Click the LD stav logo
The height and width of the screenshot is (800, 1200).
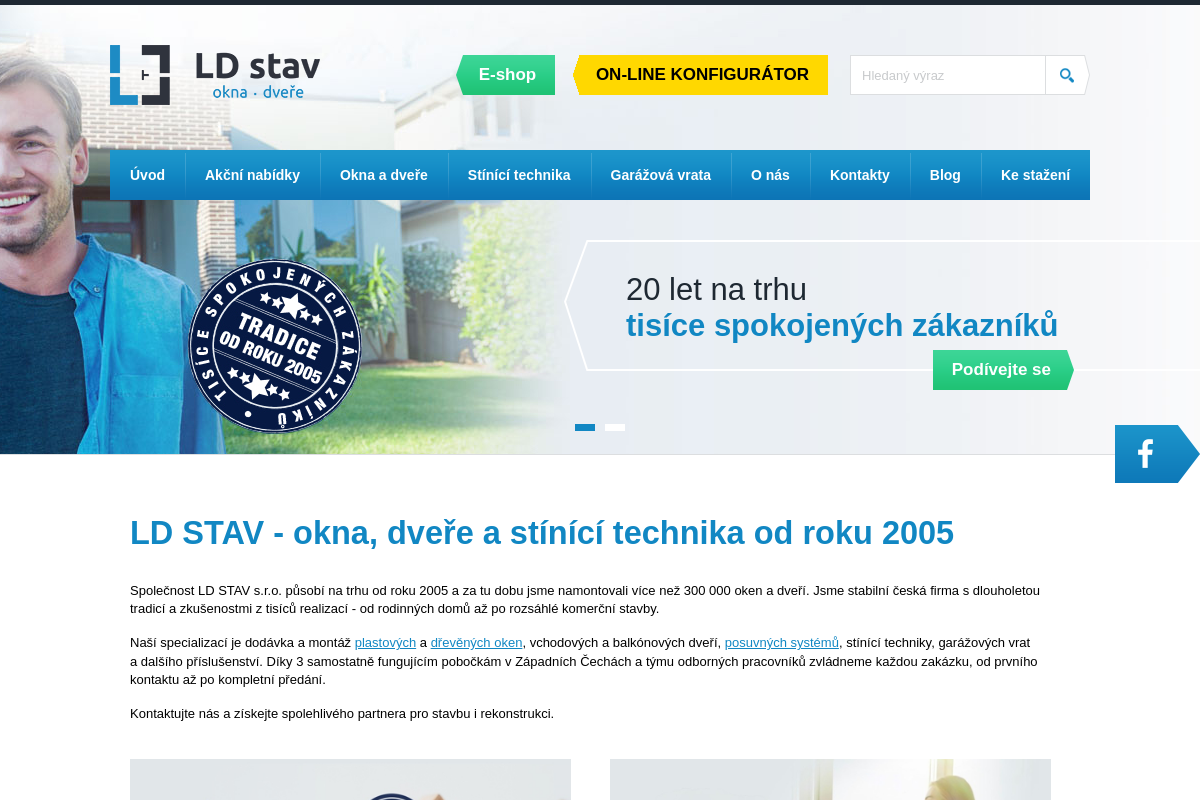(214, 74)
